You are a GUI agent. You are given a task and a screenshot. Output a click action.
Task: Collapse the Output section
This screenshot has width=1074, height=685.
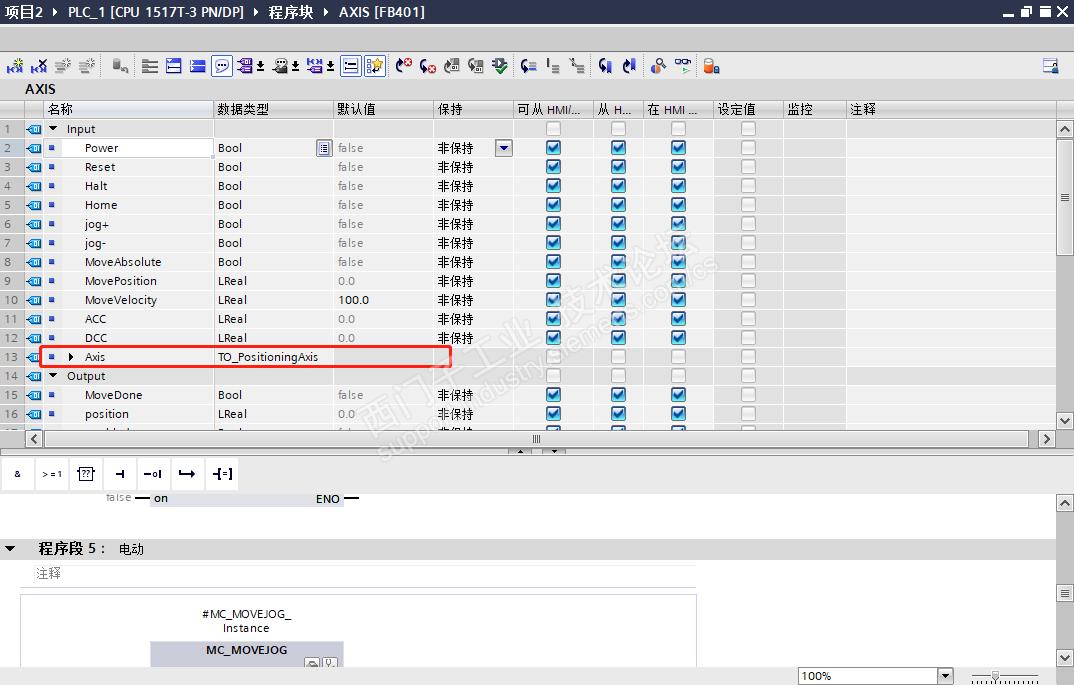click(x=53, y=376)
